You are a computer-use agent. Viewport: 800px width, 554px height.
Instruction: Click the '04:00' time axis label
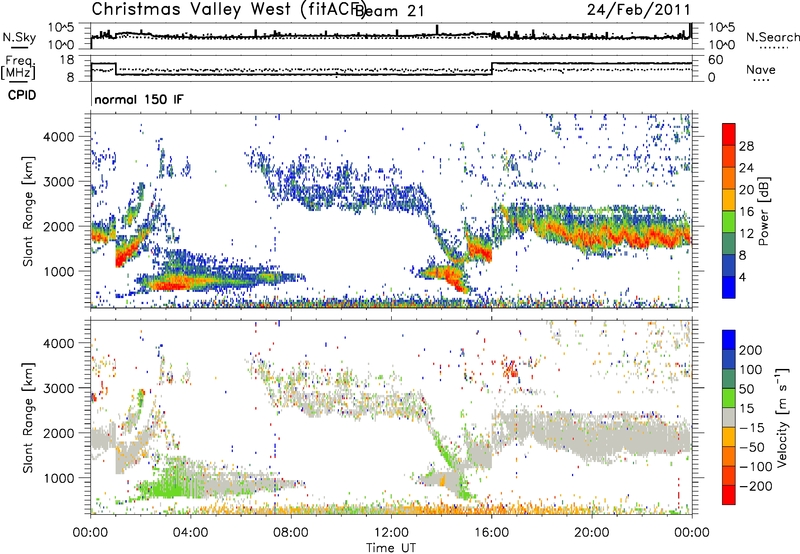pos(190,533)
